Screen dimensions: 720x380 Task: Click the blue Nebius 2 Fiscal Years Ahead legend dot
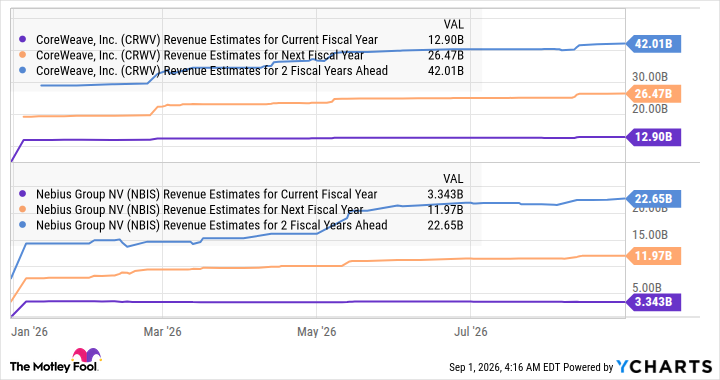tap(22, 225)
